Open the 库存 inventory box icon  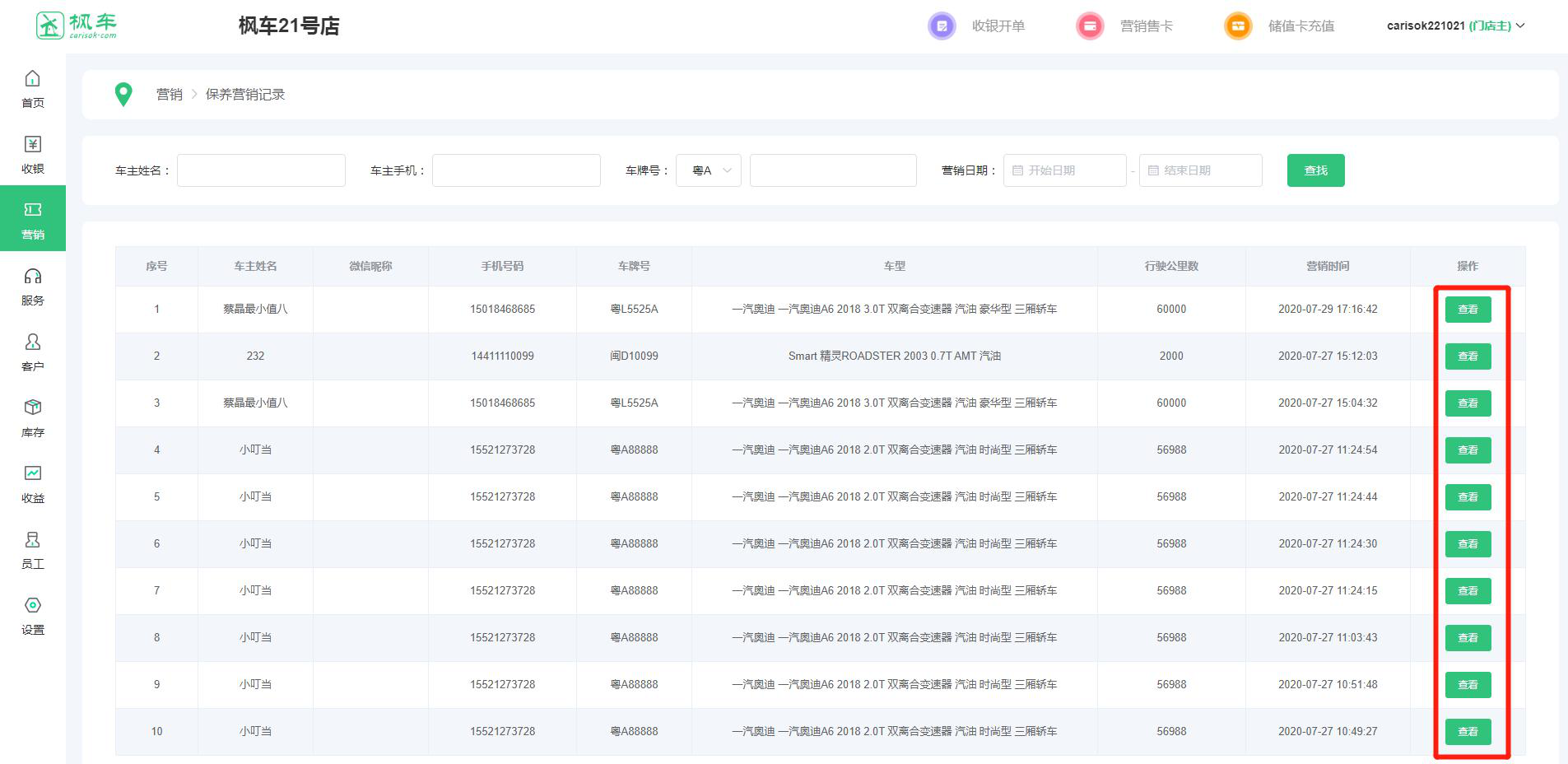click(x=32, y=408)
